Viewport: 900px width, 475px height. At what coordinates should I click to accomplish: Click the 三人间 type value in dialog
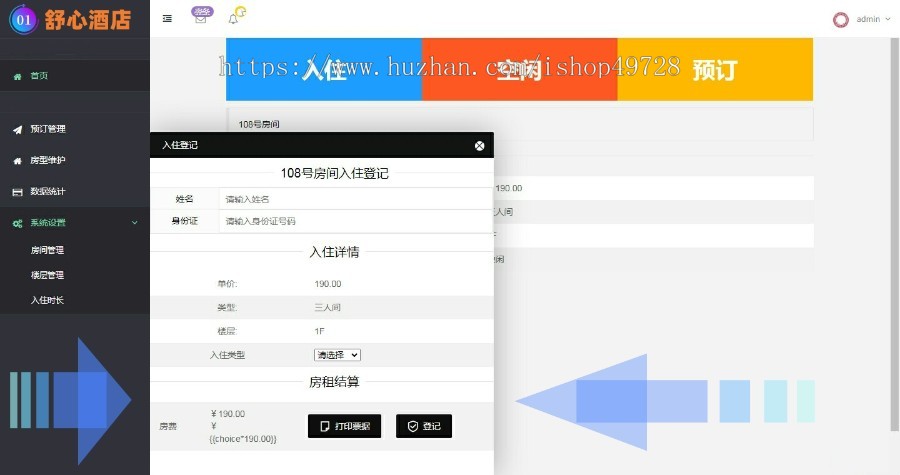coord(327,307)
